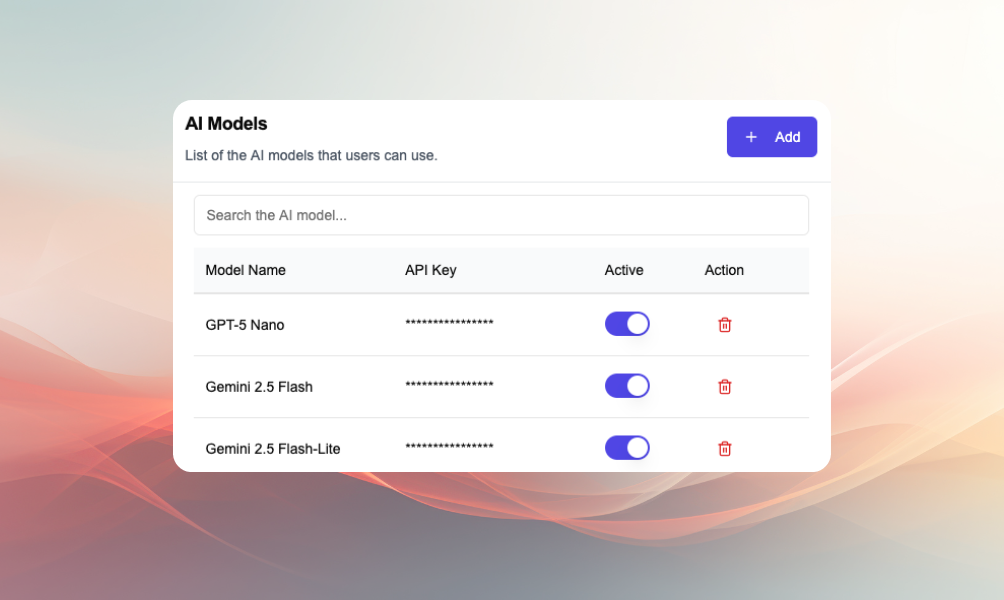The height and width of the screenshot is (600, 1004).
Task: Remove Gemini 2.5 Flash-Lite using trash icon
Action: click(725, 449)
